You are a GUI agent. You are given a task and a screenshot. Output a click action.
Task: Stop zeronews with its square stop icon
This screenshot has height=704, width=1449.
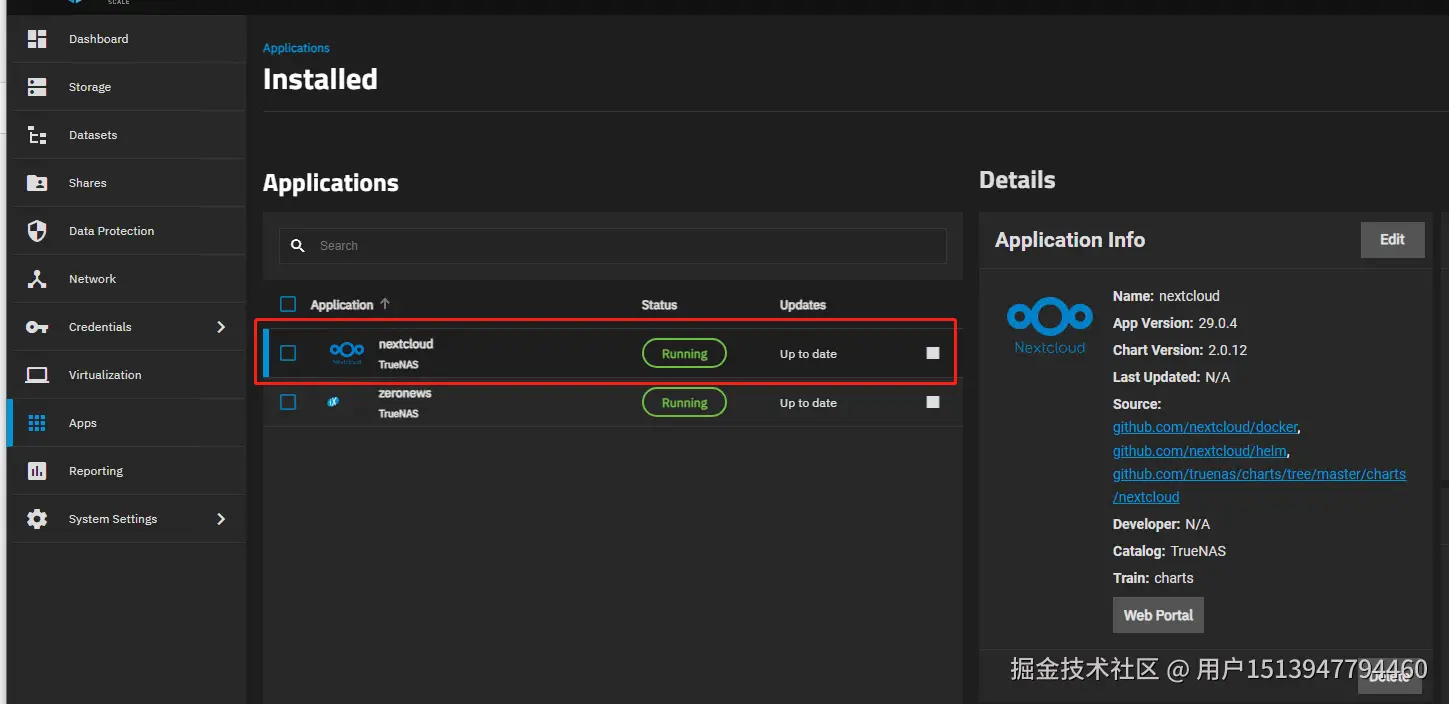pos(933,402)
